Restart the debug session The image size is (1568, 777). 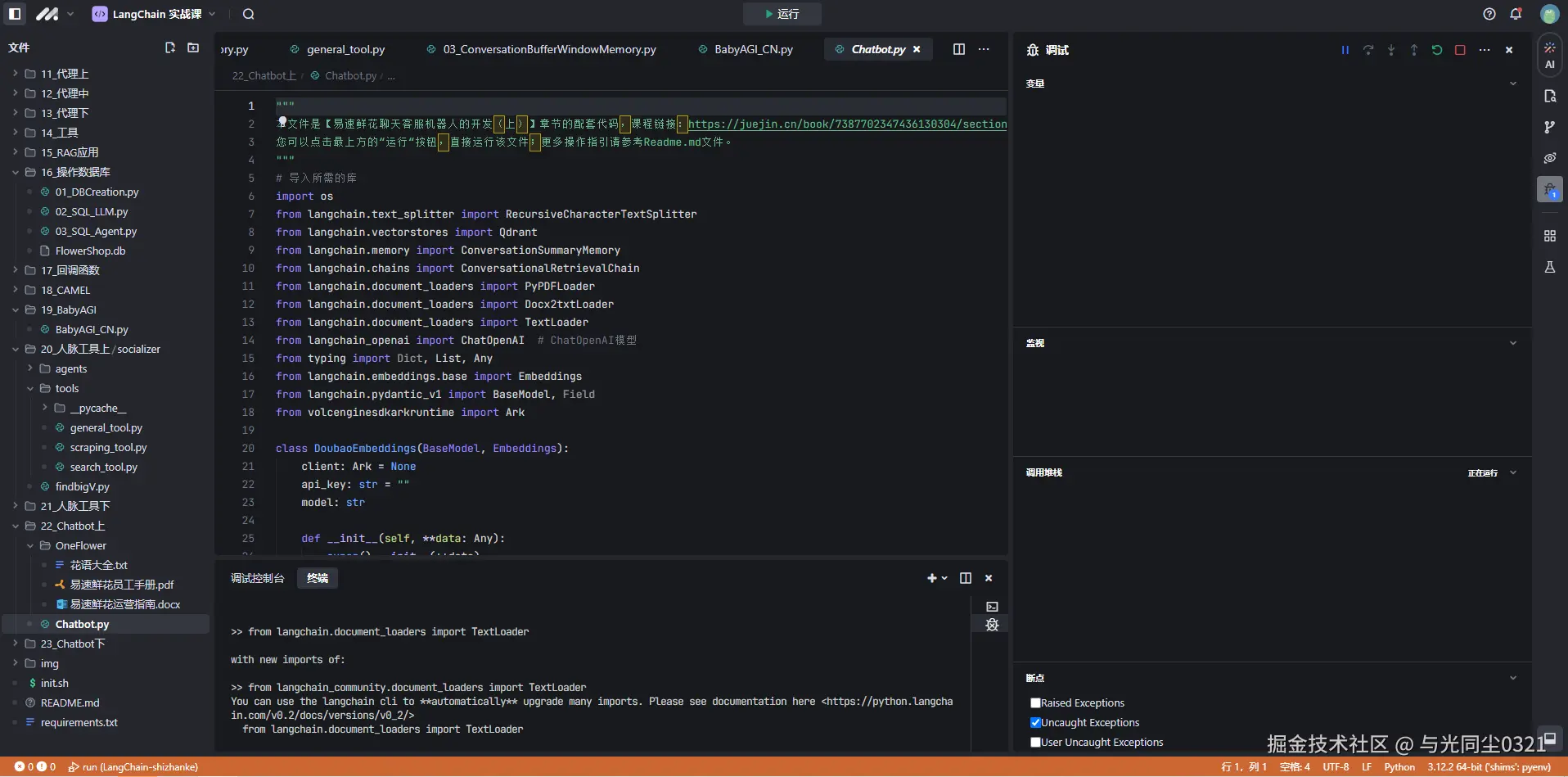[x=1437, y=50]
